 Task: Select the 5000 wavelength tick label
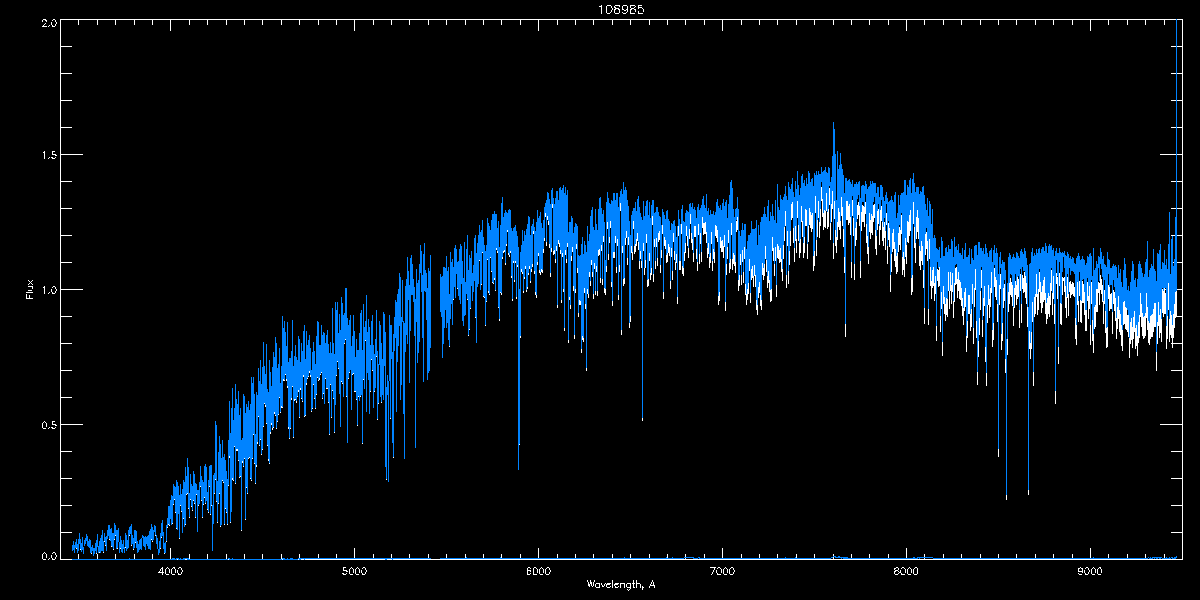pos(355,571)
